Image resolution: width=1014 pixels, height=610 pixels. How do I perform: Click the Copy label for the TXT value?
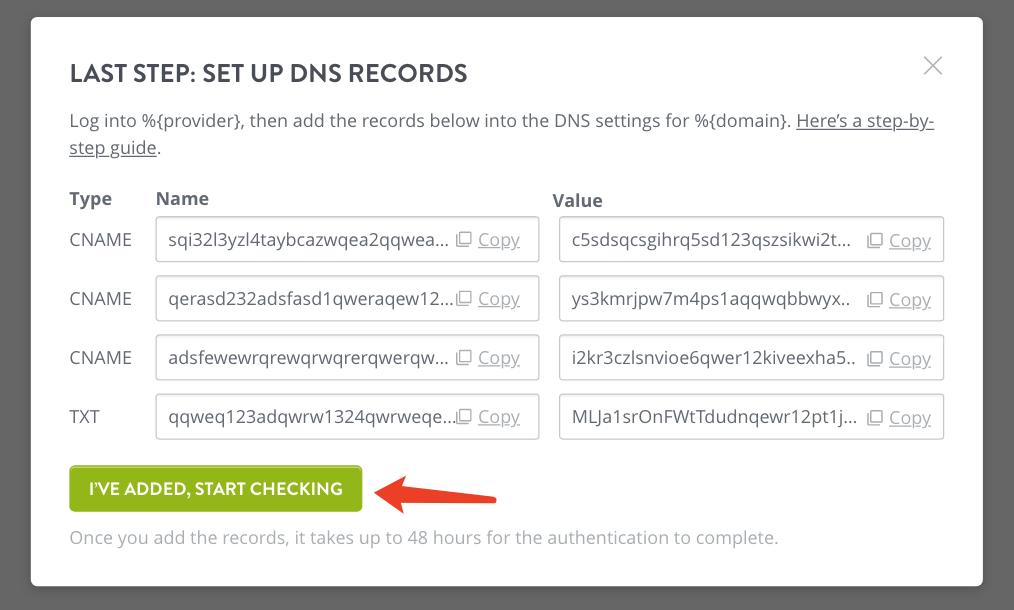point(909,417)
